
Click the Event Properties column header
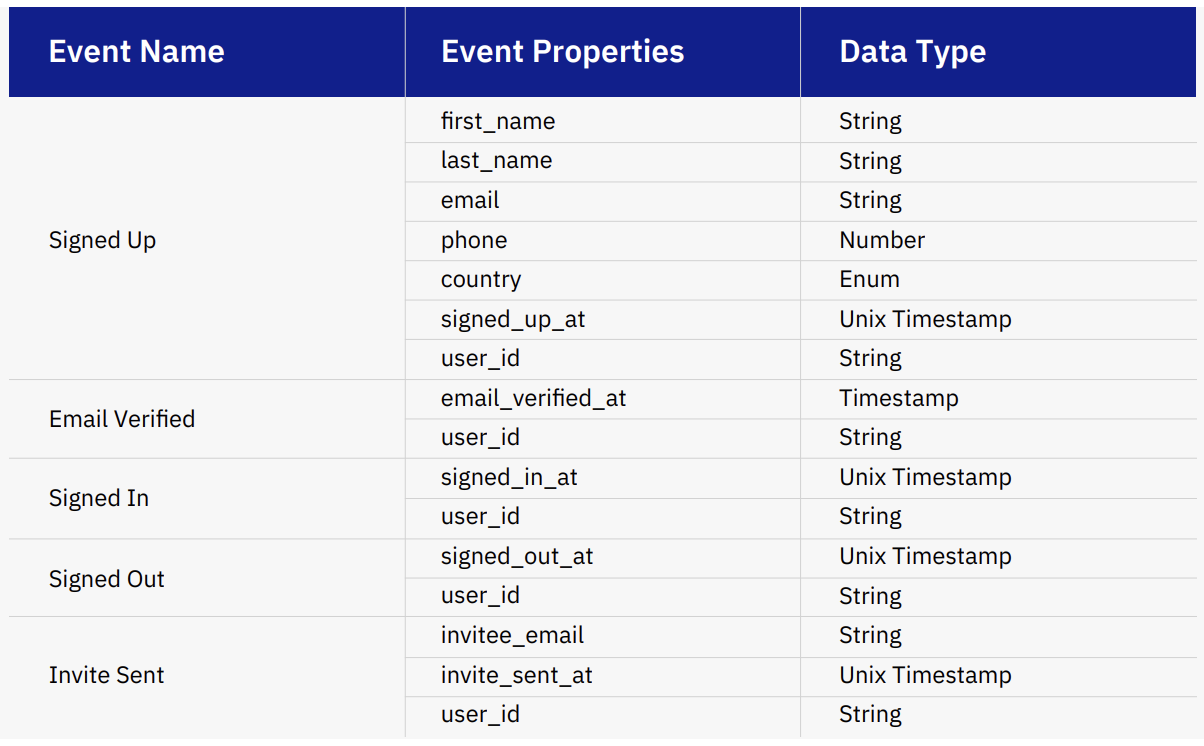pos(562,52)
